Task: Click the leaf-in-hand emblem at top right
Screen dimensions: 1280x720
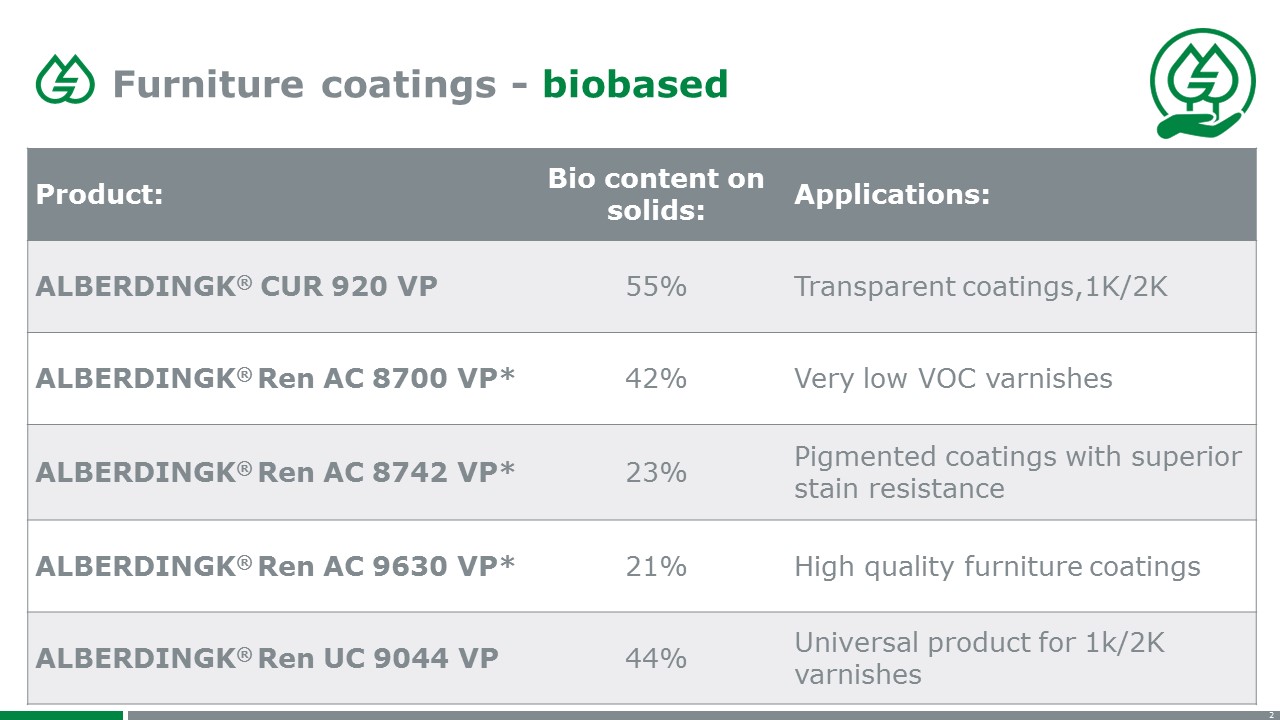Action: (1201, 82)
